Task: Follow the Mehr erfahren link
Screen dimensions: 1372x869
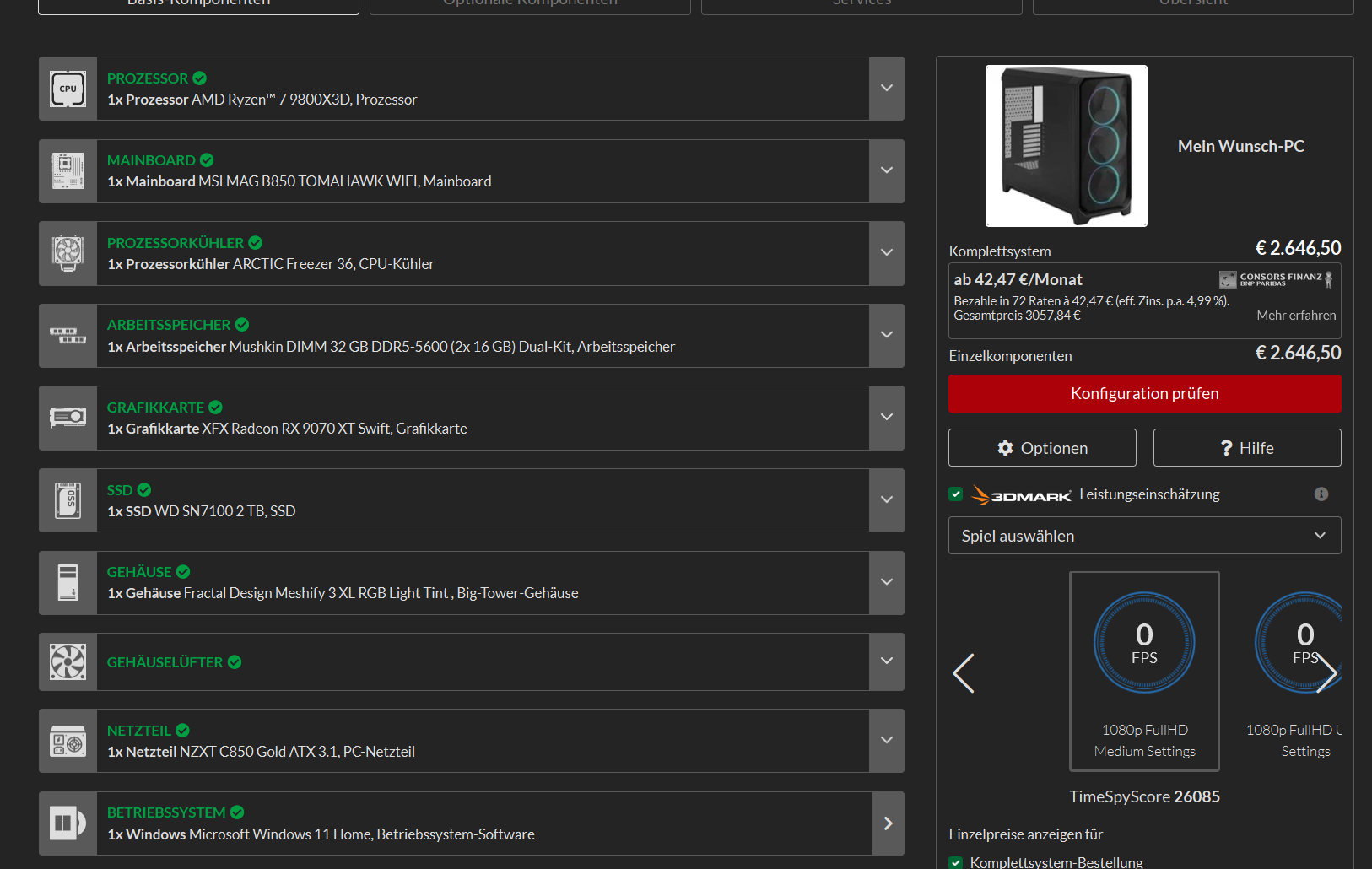Action: point(1296,316)
